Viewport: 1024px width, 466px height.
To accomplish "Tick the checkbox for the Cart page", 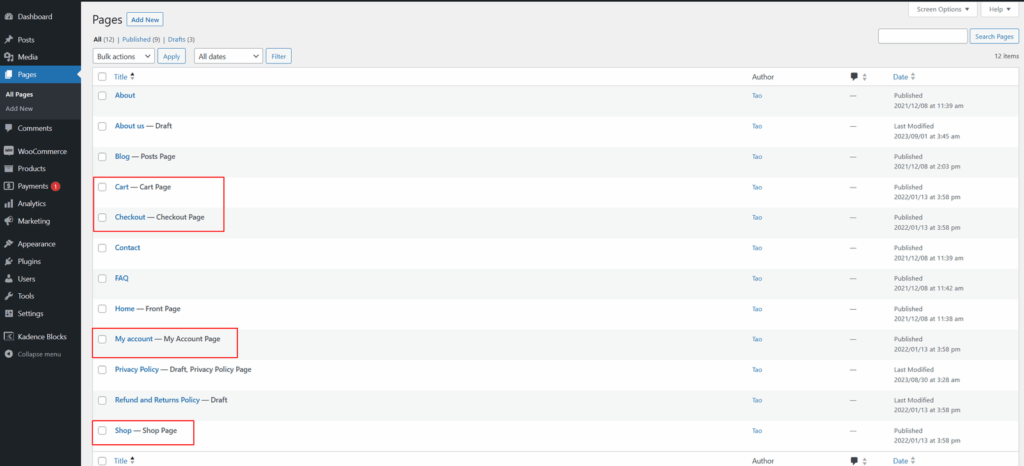I will pyautogui.click(x=102, y=187).
